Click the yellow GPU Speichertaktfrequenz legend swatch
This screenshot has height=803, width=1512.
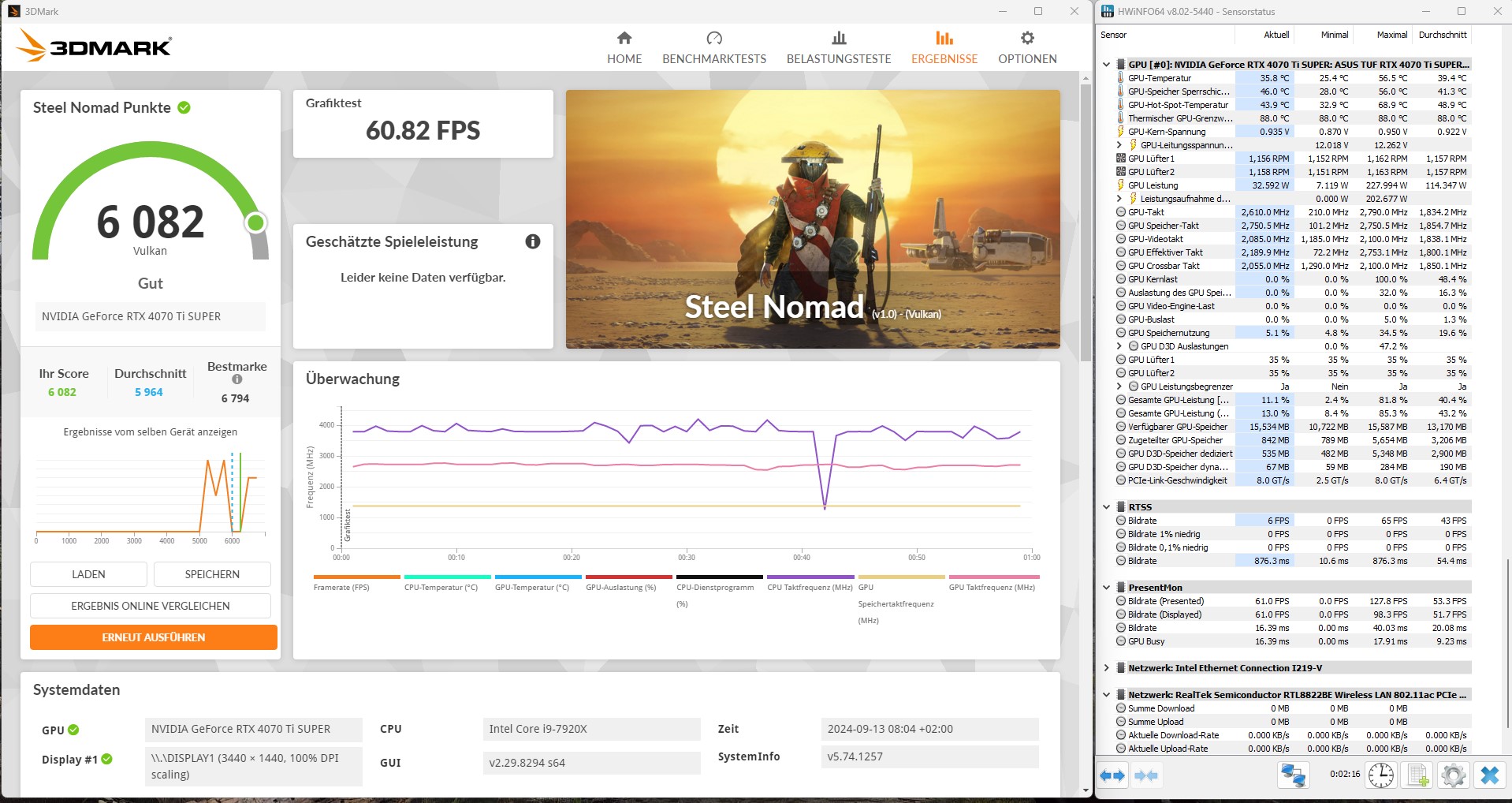[x=901, y=577]
